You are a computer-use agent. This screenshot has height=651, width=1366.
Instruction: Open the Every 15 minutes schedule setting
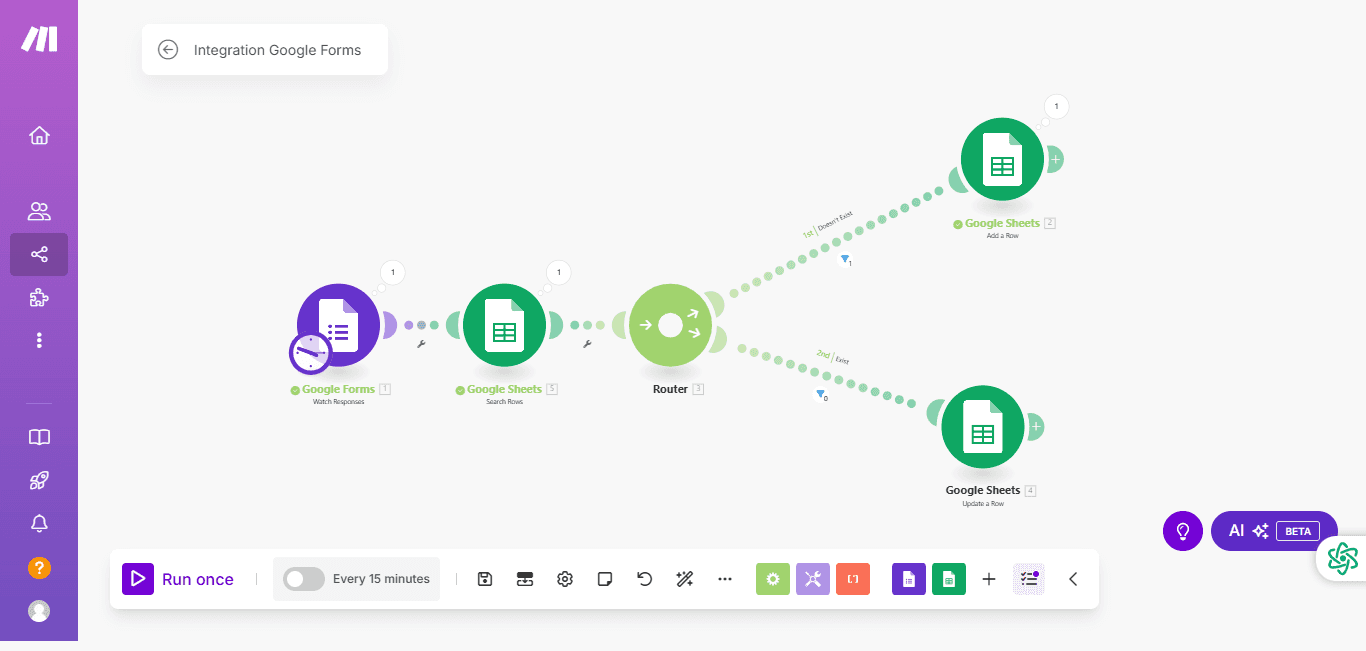click(381, 579)
